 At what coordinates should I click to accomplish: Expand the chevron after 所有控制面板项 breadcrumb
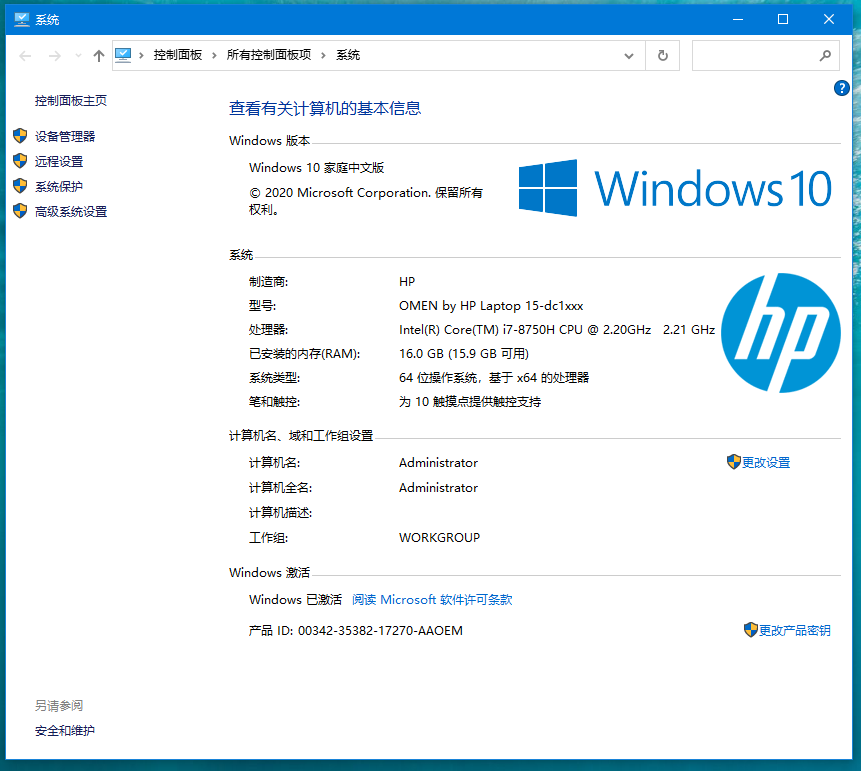pyautogui.click(x=323, y=56)
